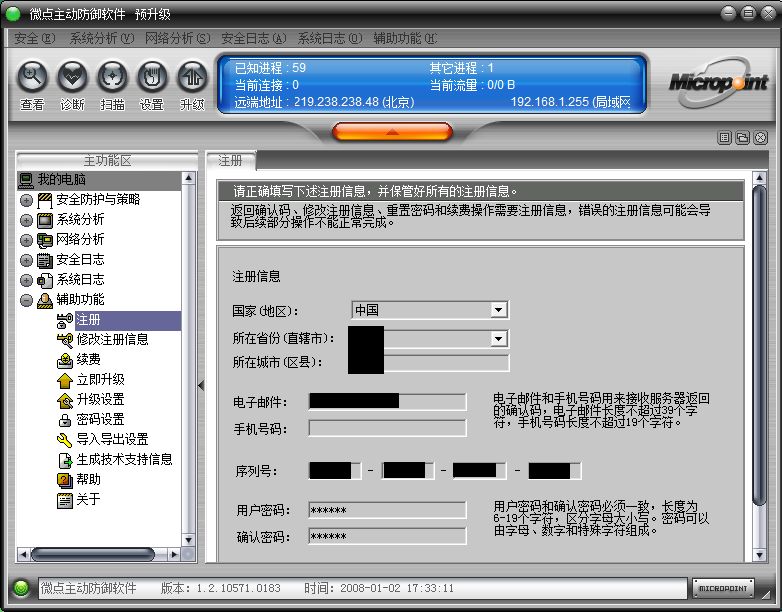Image resolution: width=782 pixels, height=612 pixels.
Task: Open the 网络分析(S) menu
Action: tap(178, 38)
